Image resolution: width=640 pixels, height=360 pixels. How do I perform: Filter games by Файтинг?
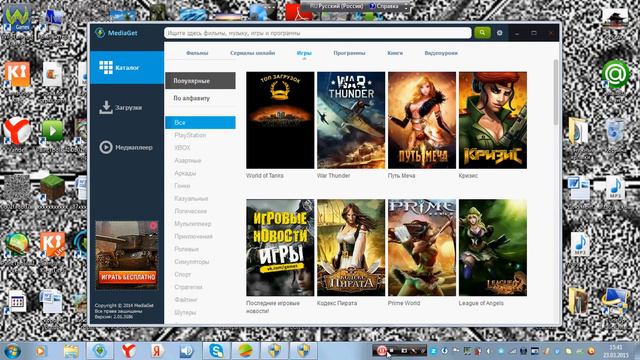pos(186,300)
